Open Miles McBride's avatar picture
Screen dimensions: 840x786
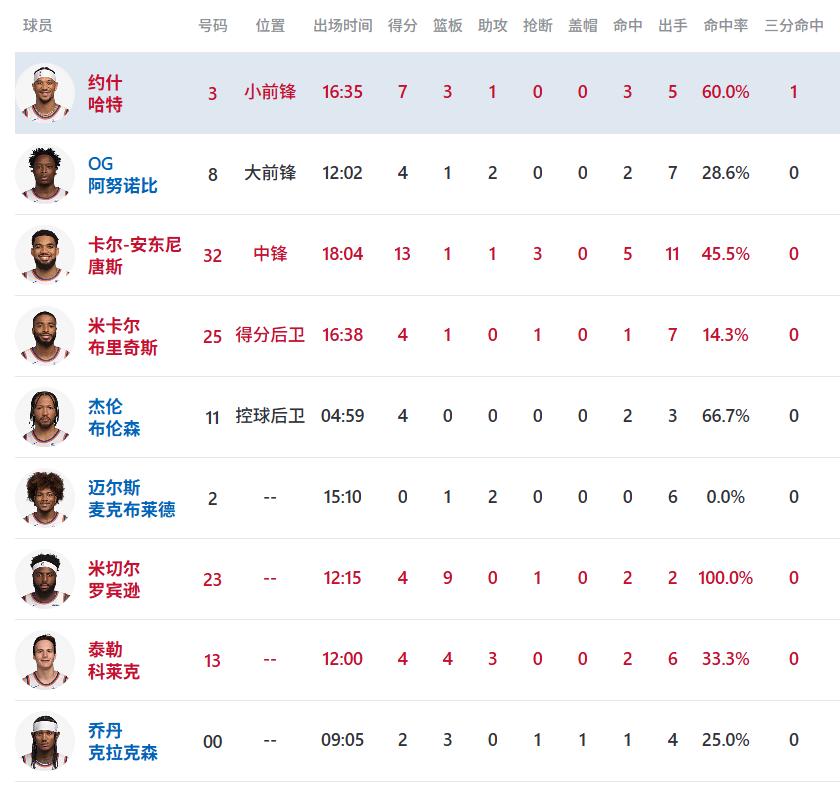coord(45,498)
